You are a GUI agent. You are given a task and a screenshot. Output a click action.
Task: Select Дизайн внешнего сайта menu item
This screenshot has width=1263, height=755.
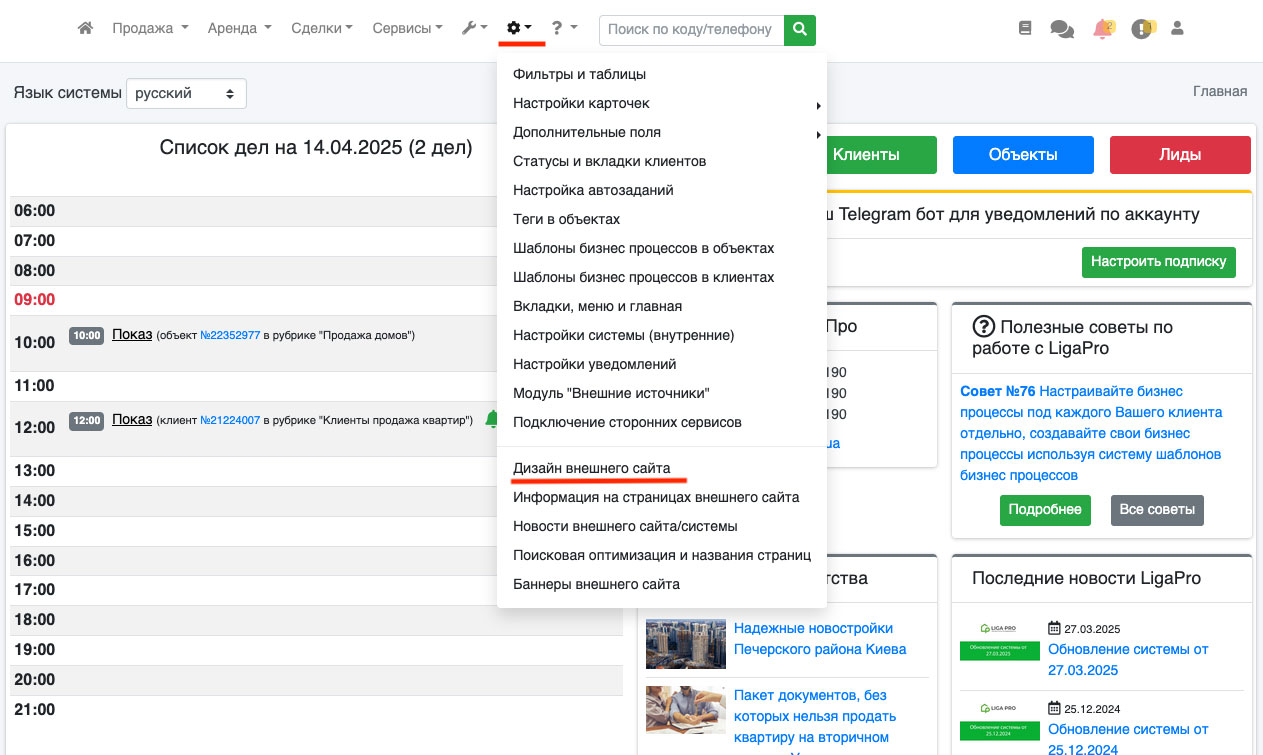pos(591,468)
